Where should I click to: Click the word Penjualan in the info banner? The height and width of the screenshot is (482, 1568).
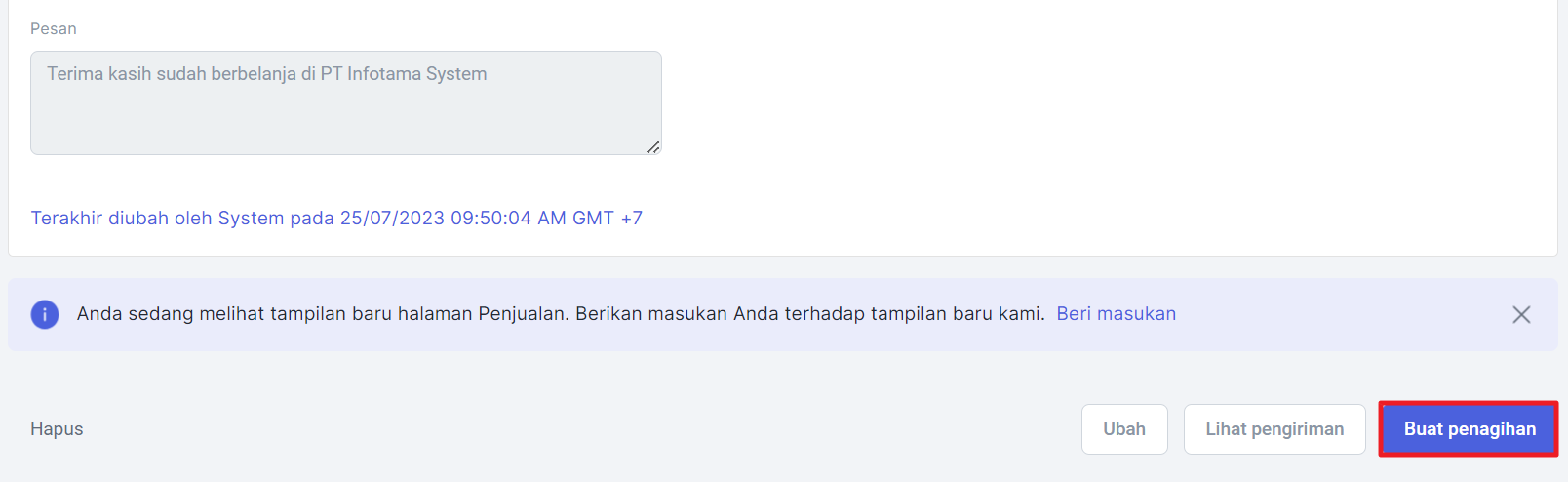pyautogui.click(x=521, y=314)
